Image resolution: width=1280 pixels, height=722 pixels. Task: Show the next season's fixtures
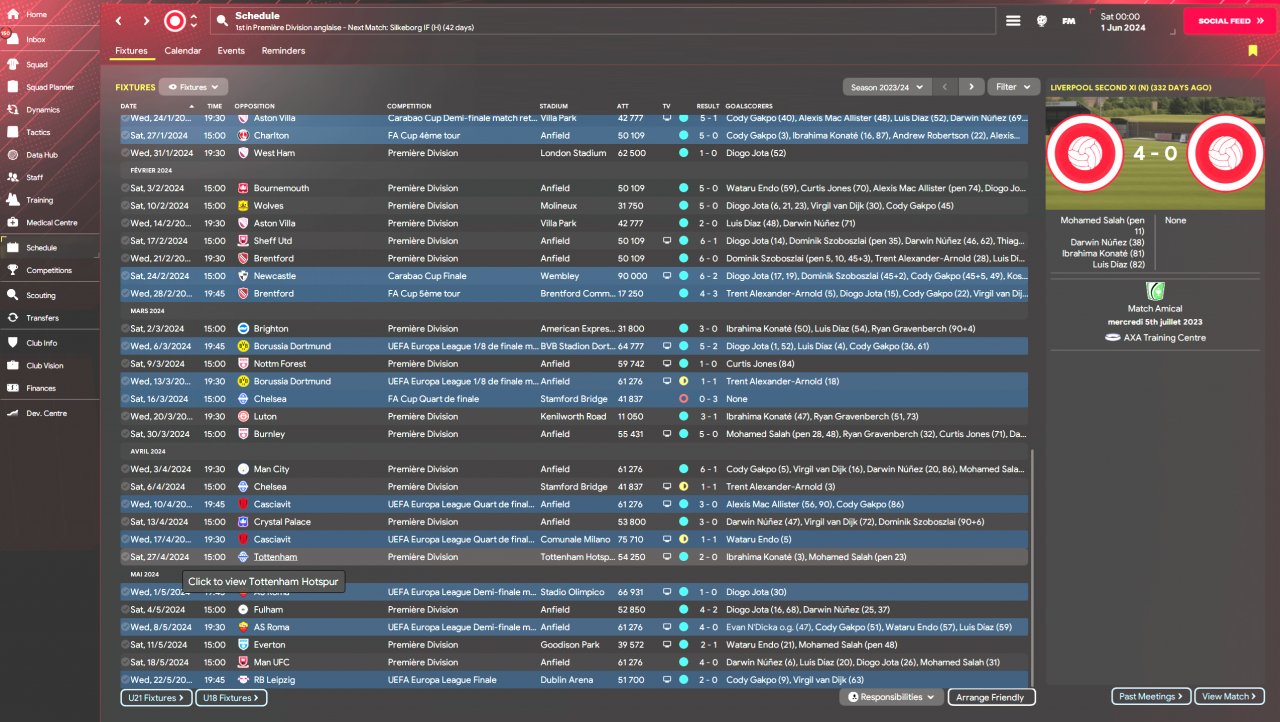971,87
